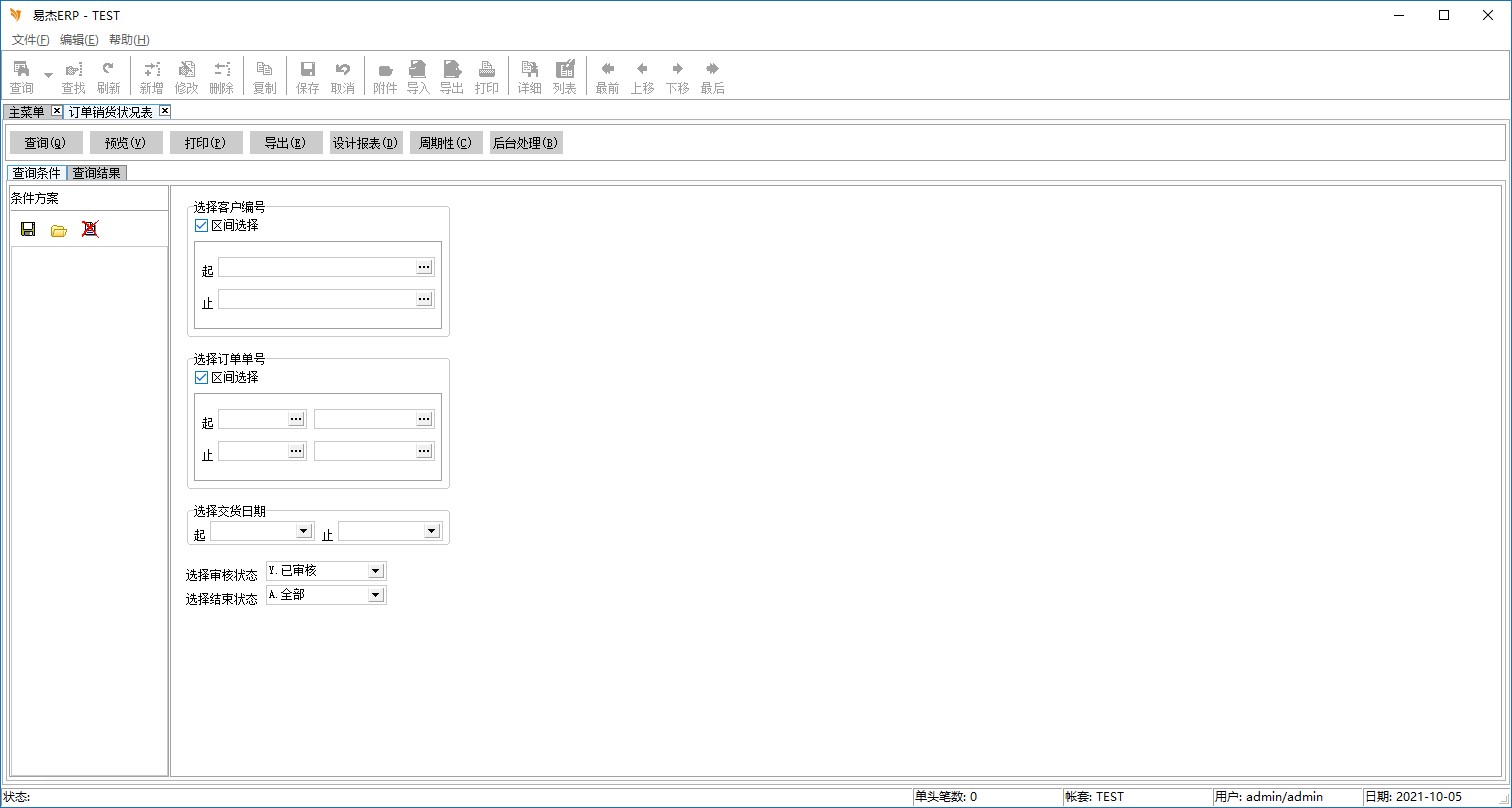Image resolution: width=1512 pixels, height=808 pixels.
Task: Switch to the 查询结果 tab
Action: [96, 173]
